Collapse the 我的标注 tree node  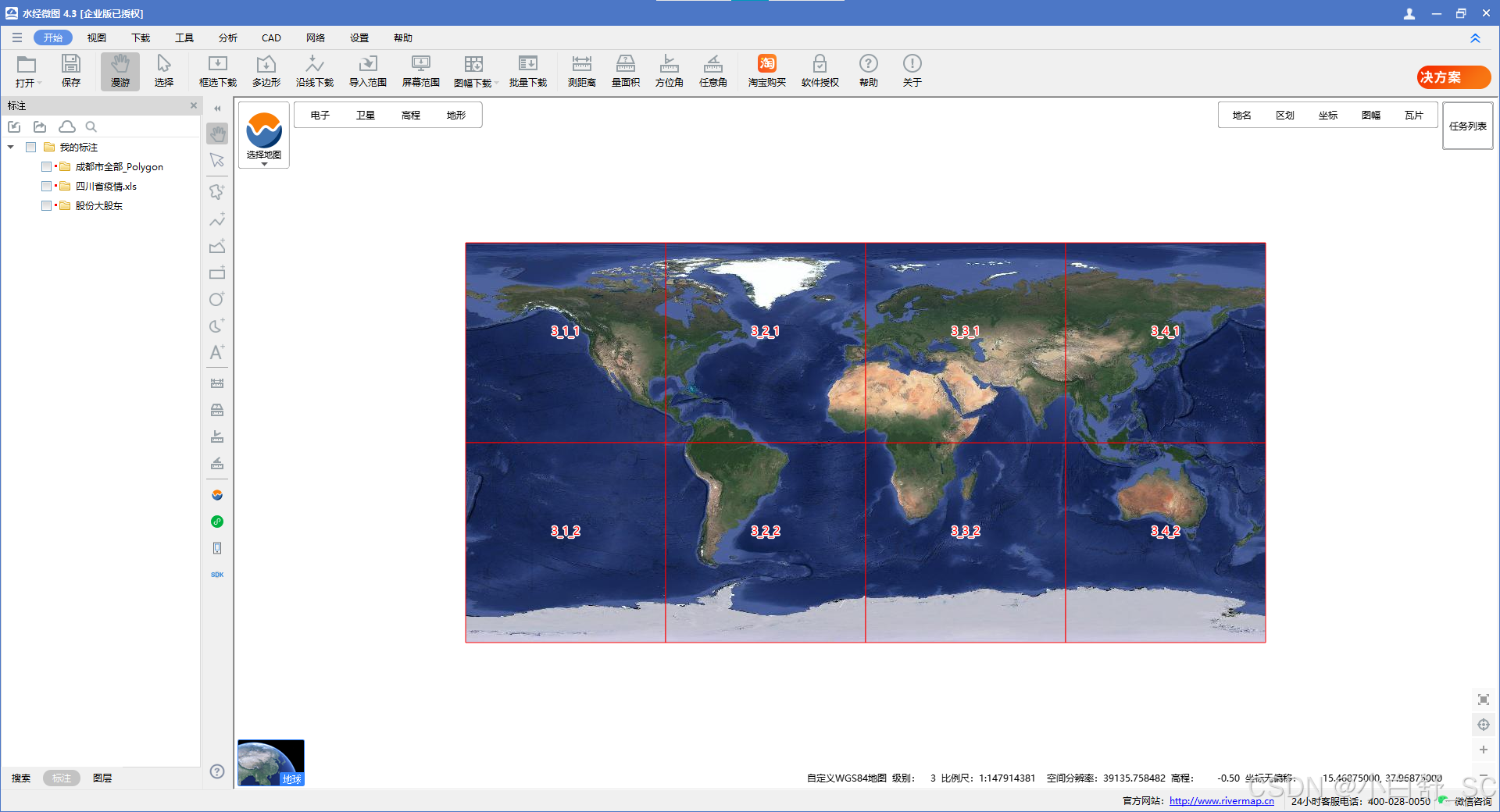[11, 147]
